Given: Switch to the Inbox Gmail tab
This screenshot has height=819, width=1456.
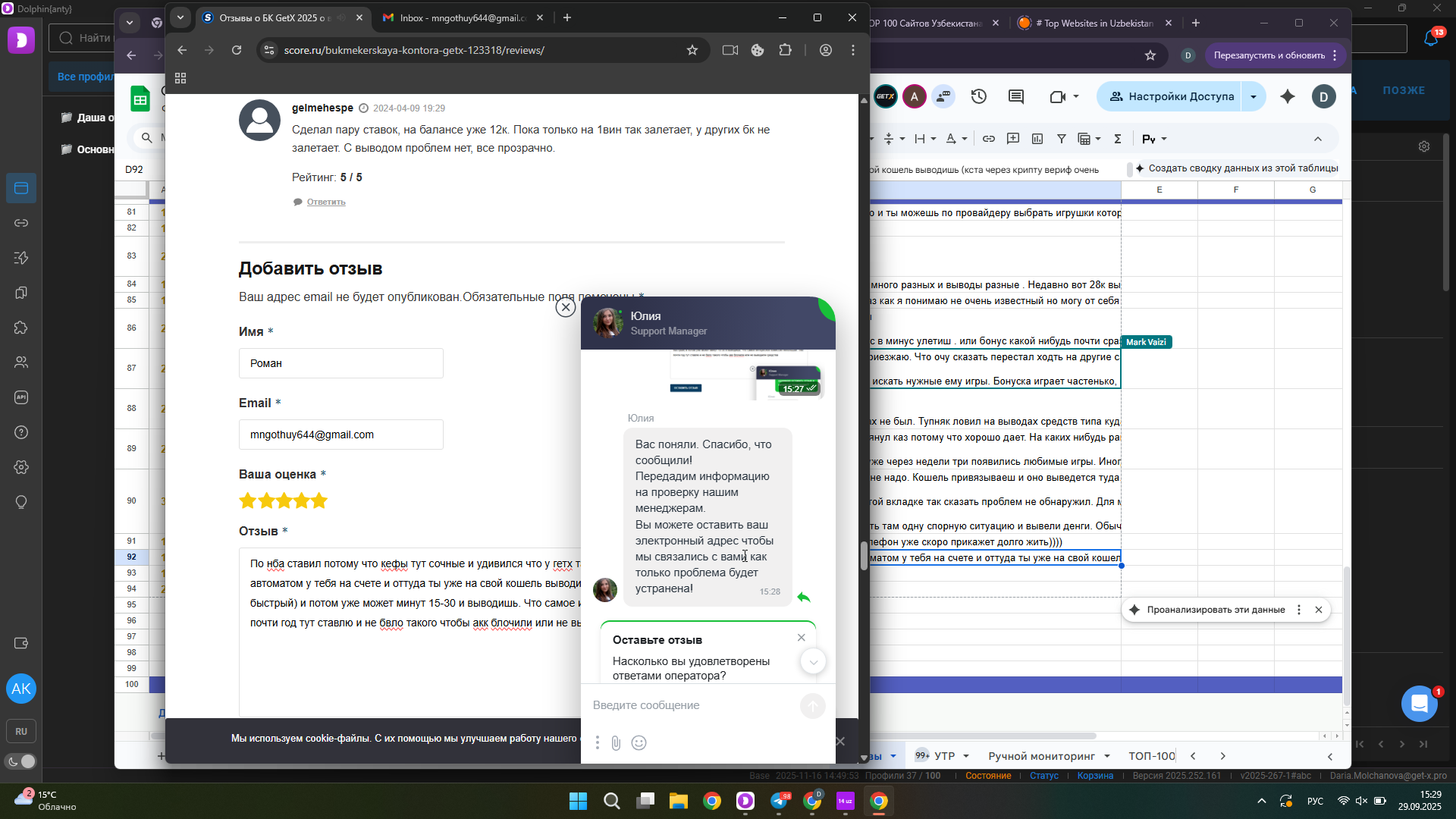Looking at the screenshot, I should [463, 17].
